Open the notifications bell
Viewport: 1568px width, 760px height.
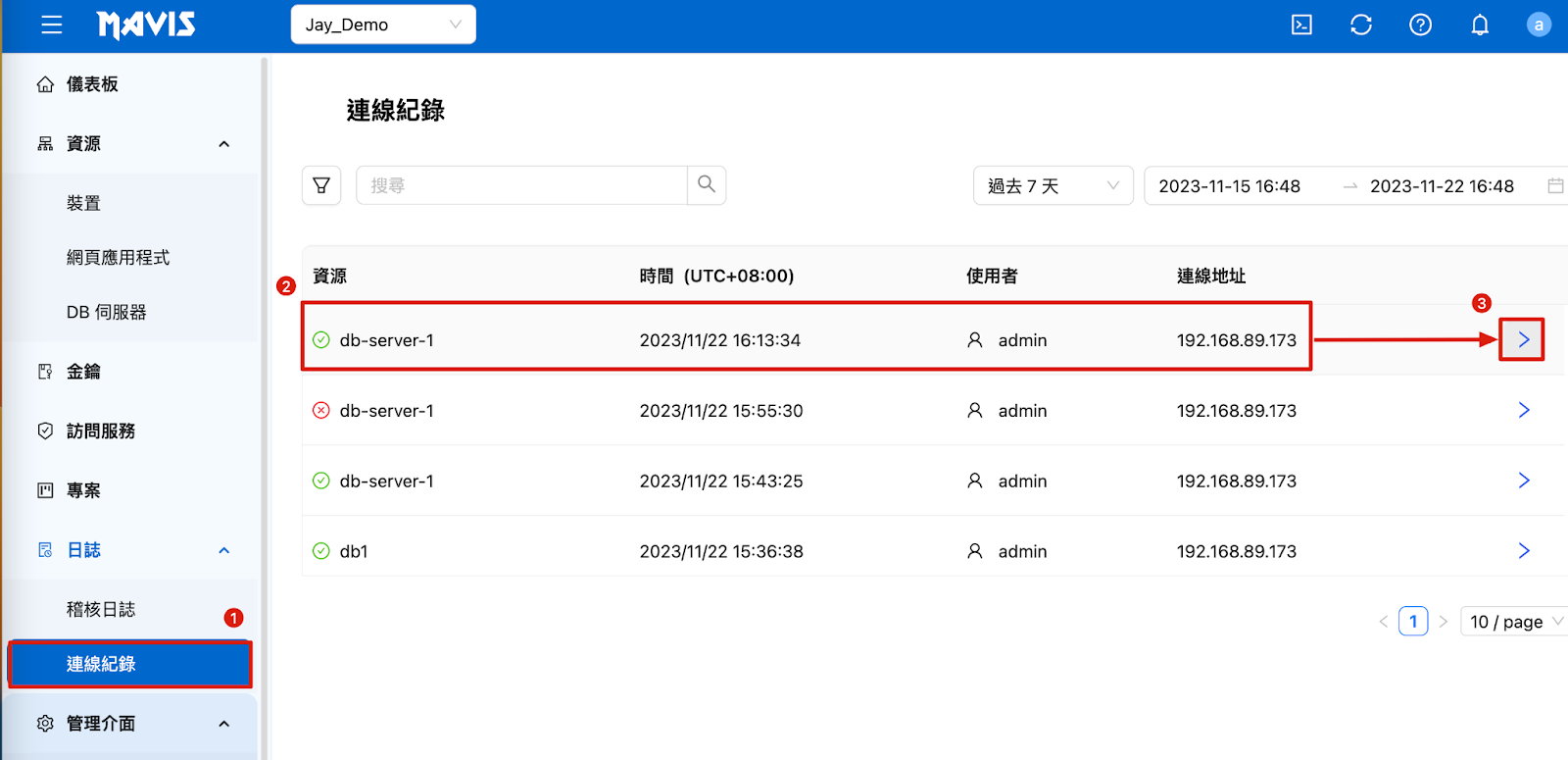tap(1480, 25)
